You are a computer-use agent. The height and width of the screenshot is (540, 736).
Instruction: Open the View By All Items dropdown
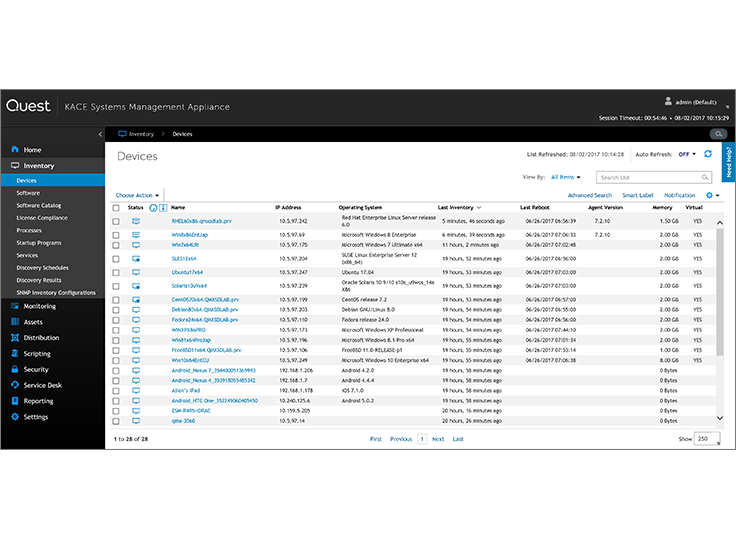pyautogui.click(x=565, y=177)
